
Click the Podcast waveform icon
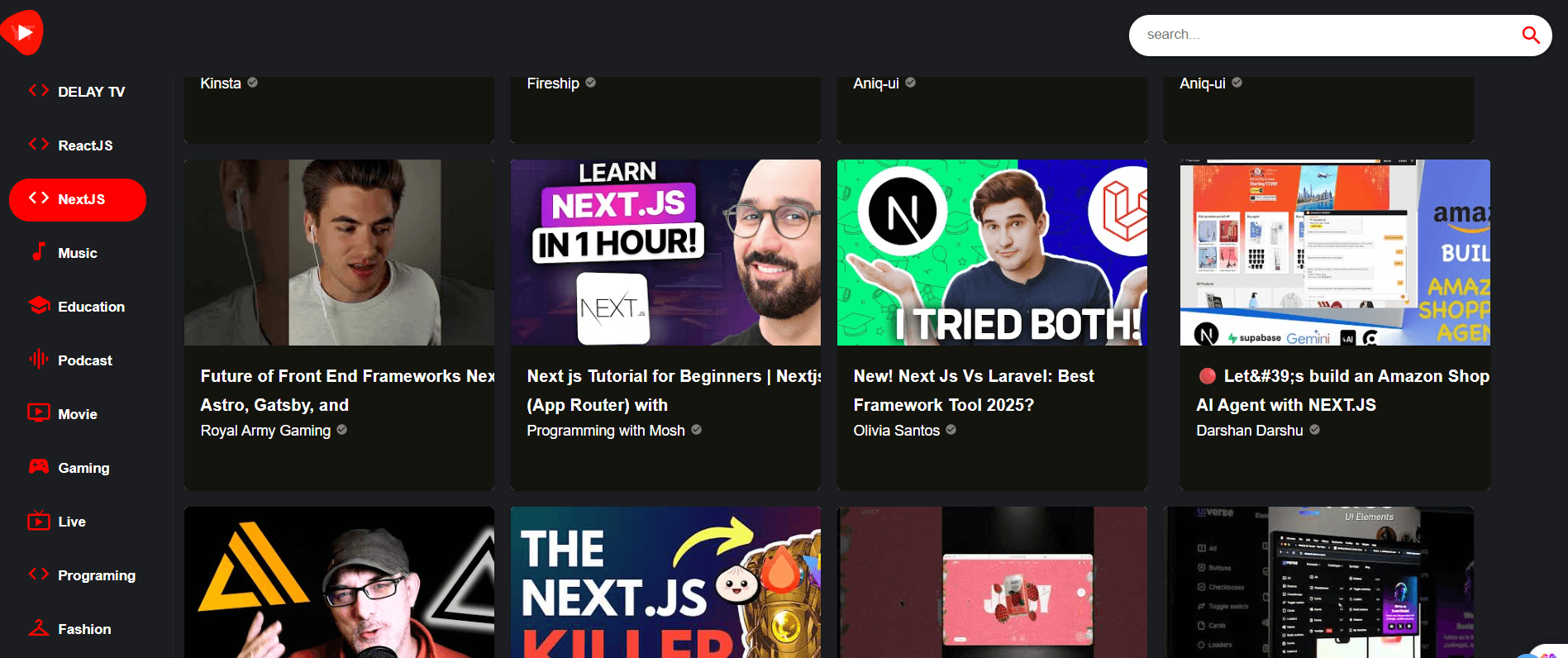pyautogui.click(x=39, y=359)
